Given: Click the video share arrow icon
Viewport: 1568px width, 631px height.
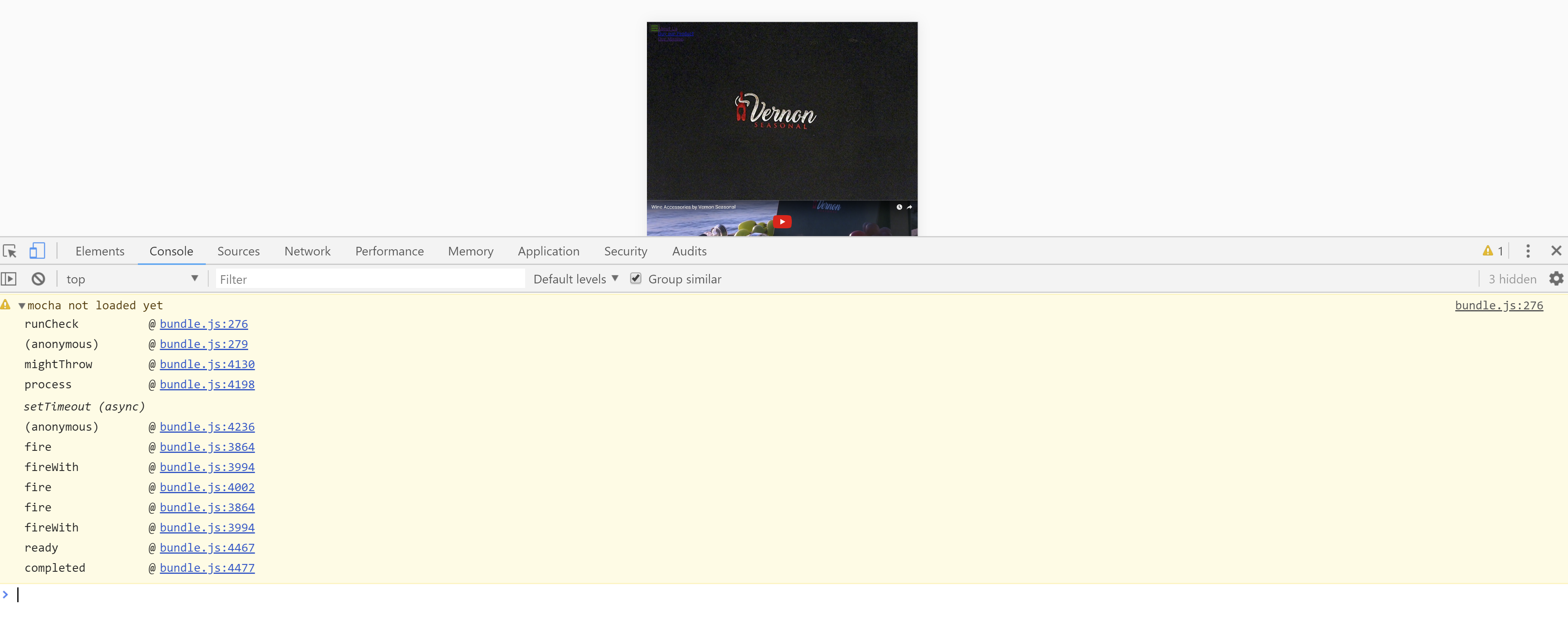Looking at the screenshot, I should pyautogui.click(x=910, y=207).
